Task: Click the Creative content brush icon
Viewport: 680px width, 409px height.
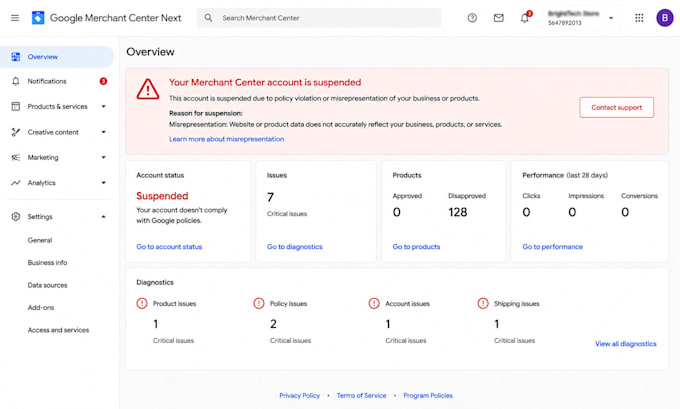Action: point(16,132)
